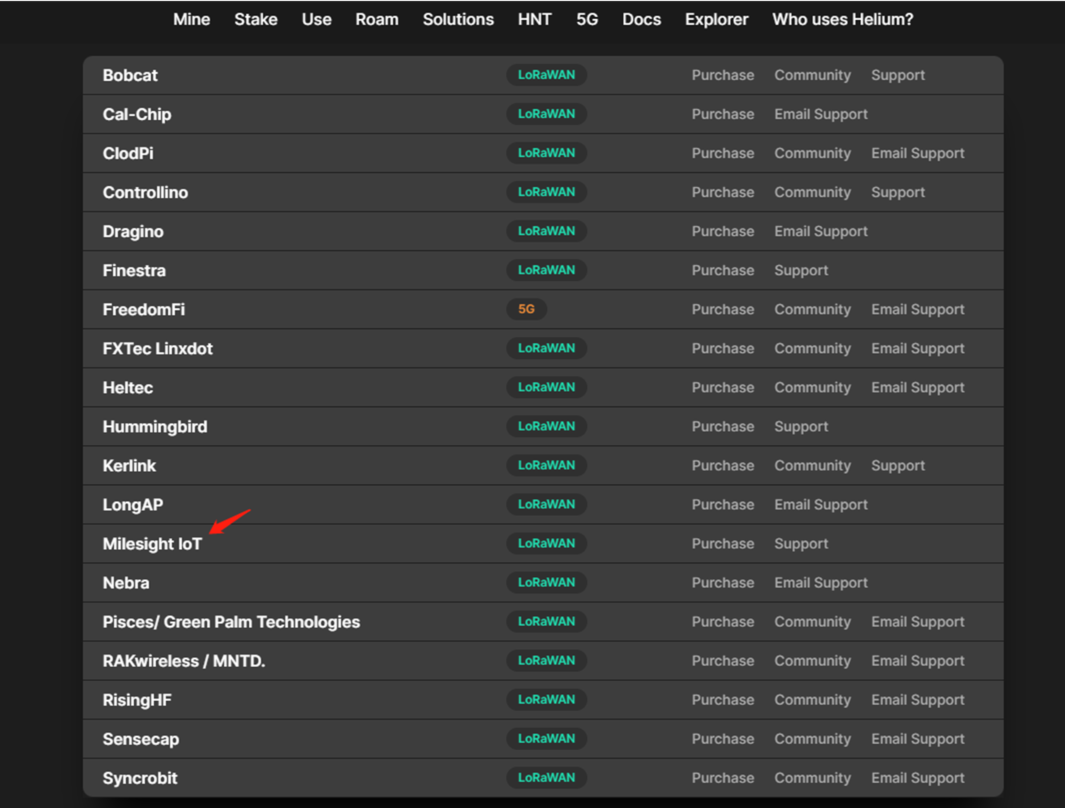Click Purchase link for LongAP
The image size is (1065, 808).
[x=723, y=504]
